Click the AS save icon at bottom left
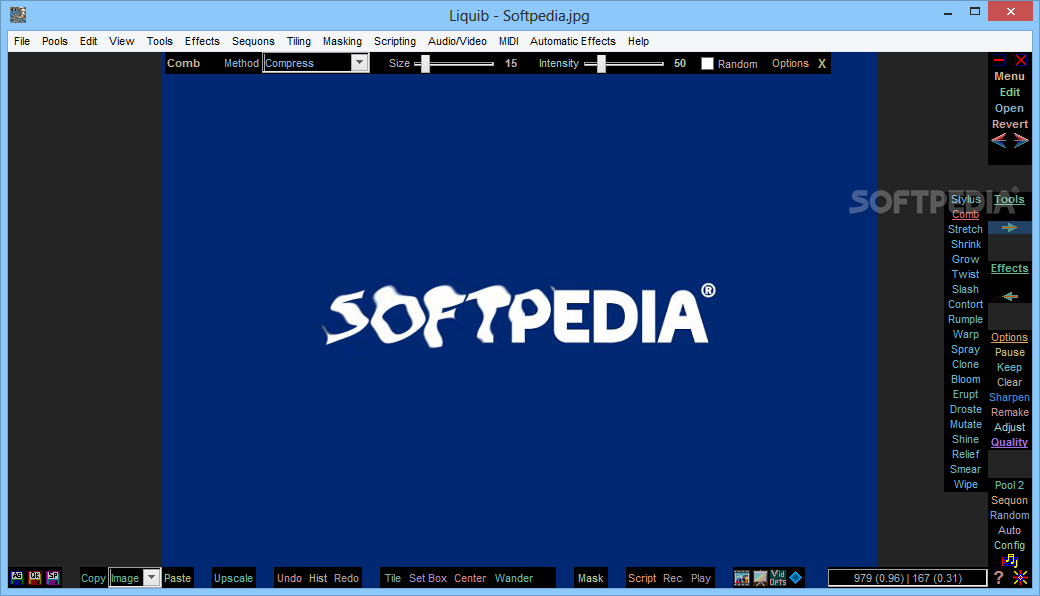 (17, 577)
